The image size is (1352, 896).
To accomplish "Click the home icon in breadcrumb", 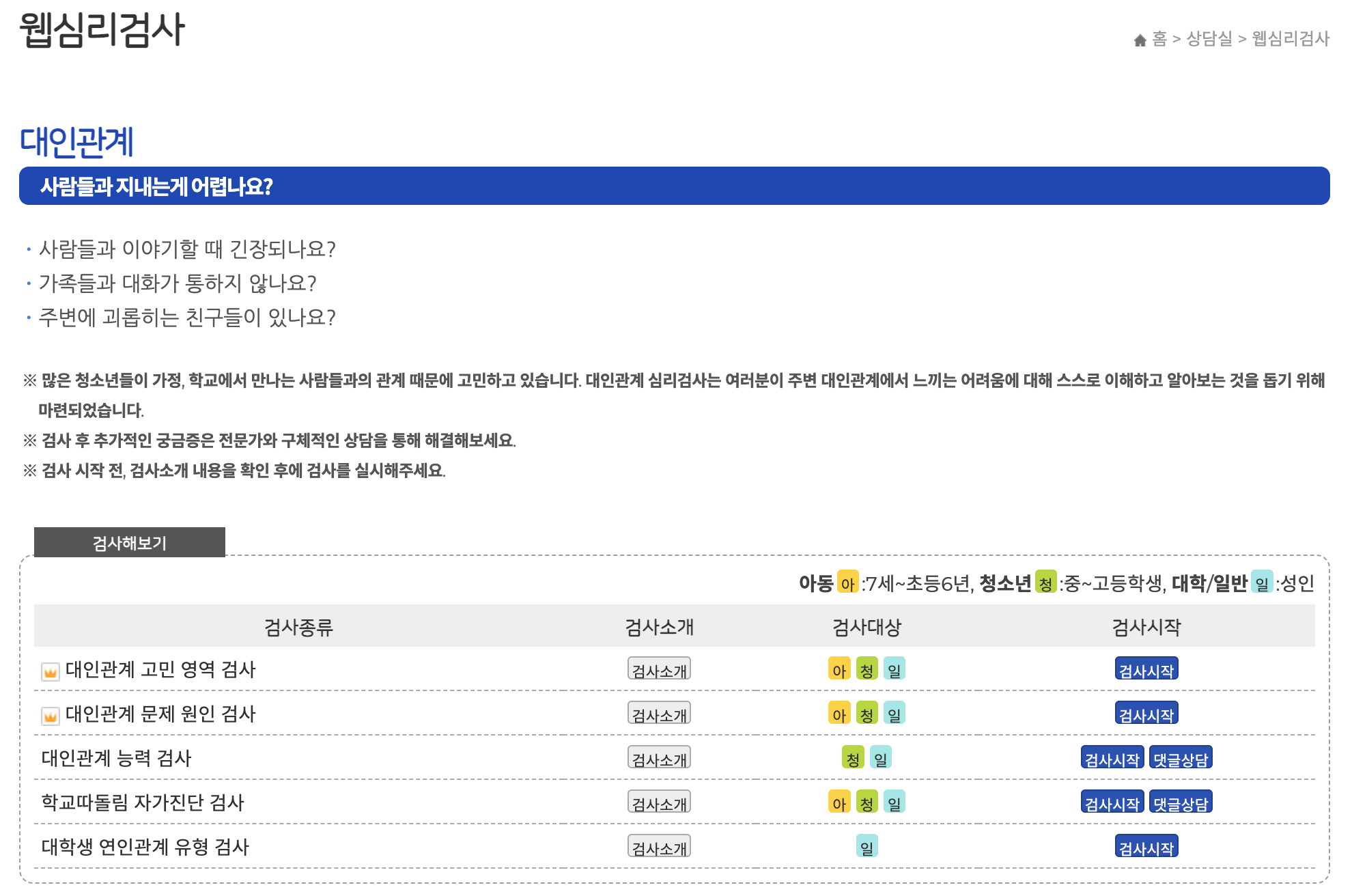I will pyautogui.click(x=1140, y=40).
